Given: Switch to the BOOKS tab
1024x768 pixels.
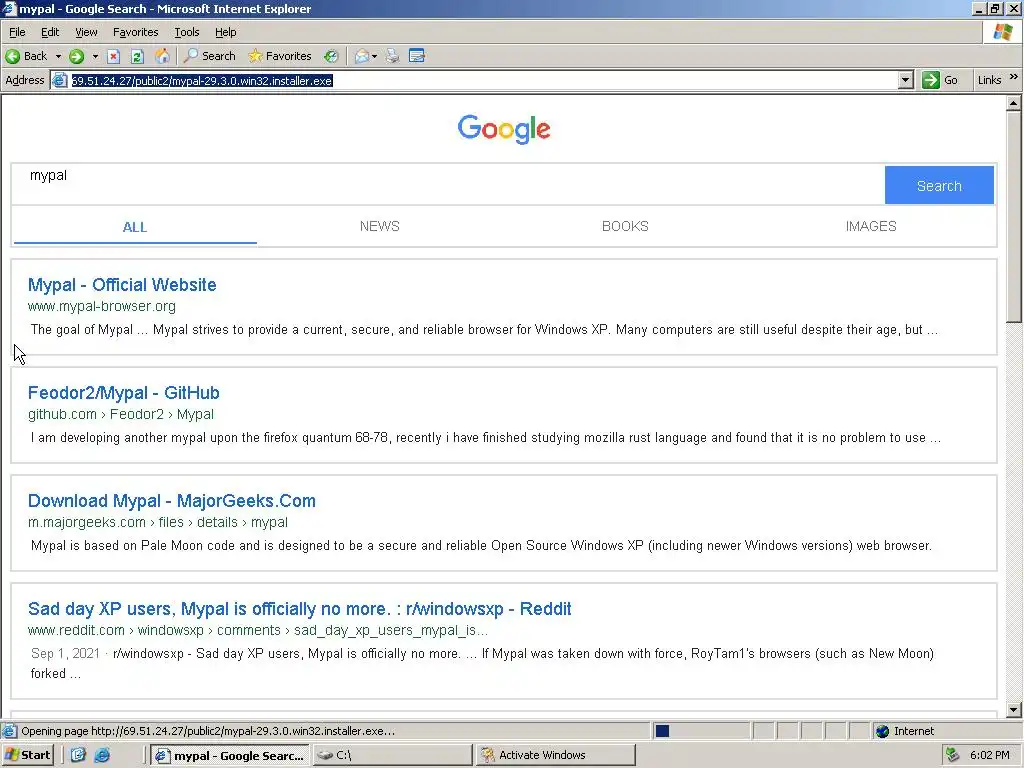Looking at the screenshot, I should 625,226.
